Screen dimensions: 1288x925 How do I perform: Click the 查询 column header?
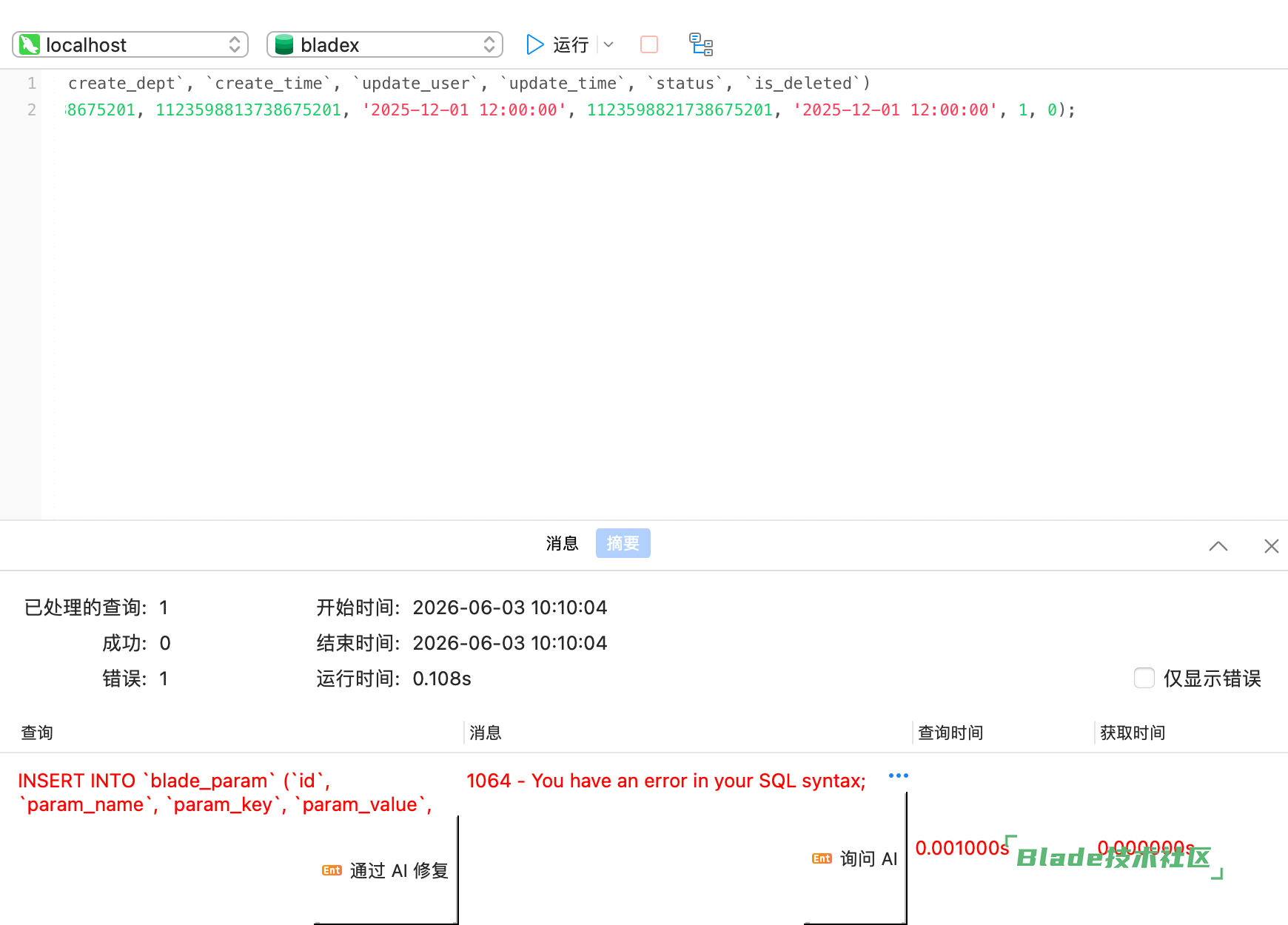pos(37,733)
